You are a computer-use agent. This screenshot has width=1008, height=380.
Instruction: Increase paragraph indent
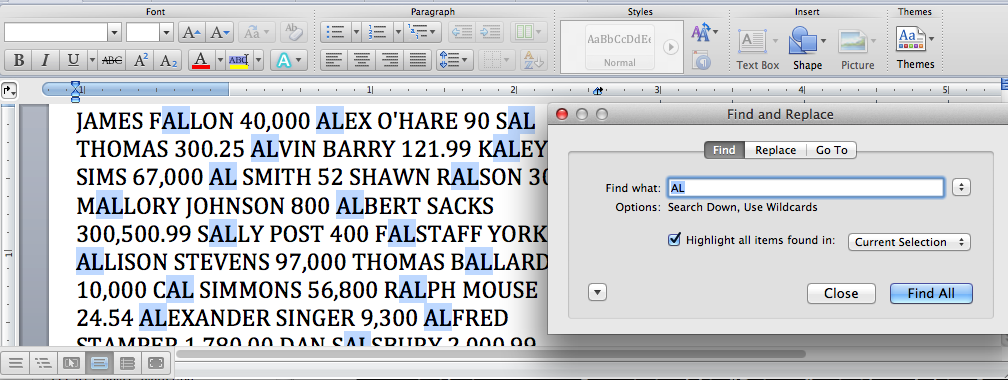click(490, 32)
